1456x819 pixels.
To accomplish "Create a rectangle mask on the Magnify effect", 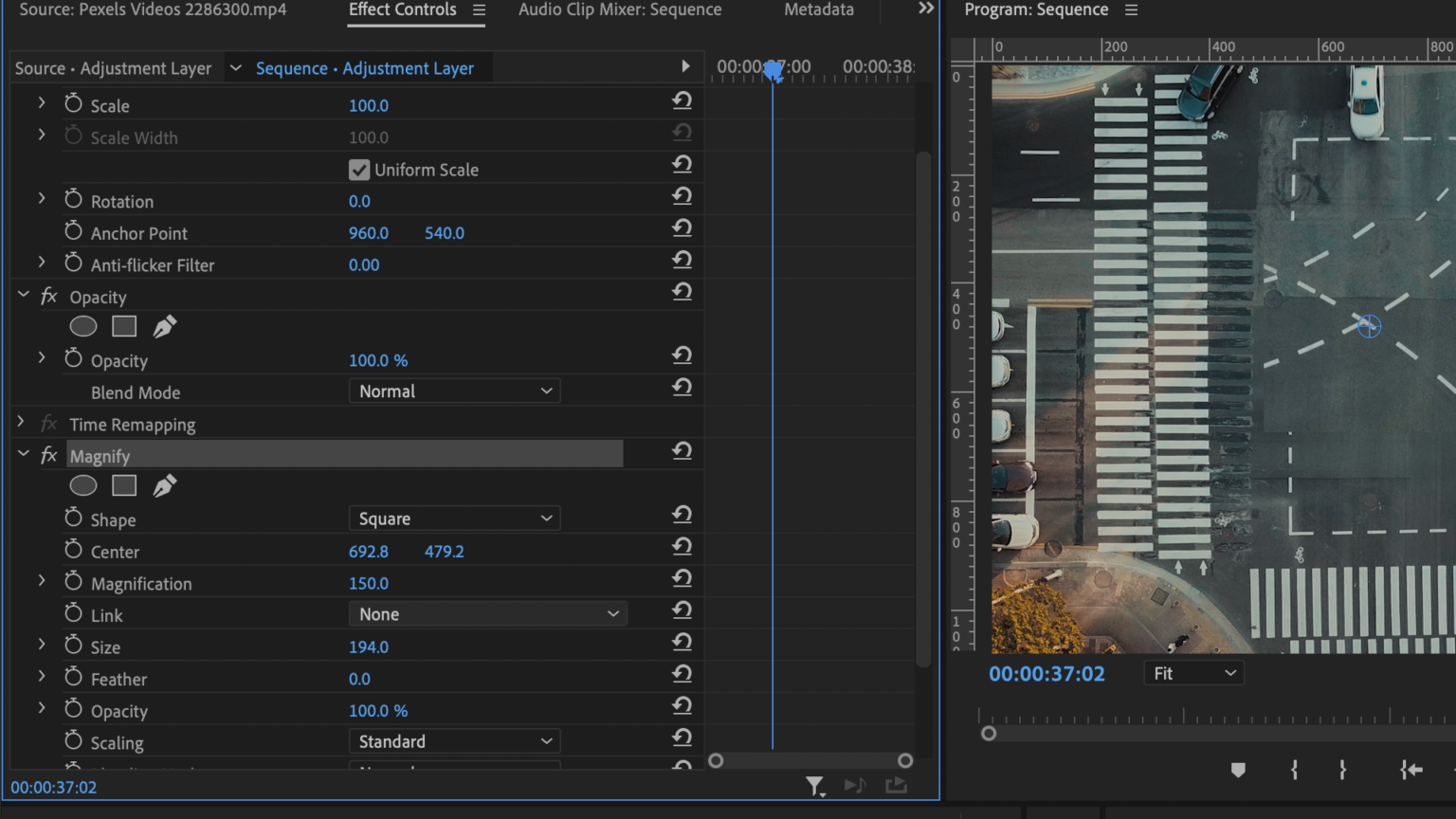I will point(124,485).
